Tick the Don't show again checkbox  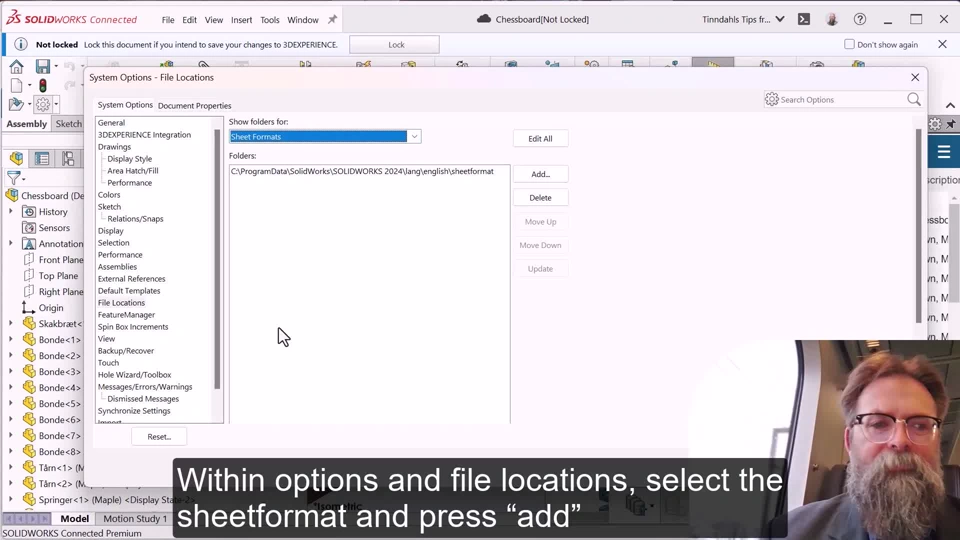tap(849, 44)
